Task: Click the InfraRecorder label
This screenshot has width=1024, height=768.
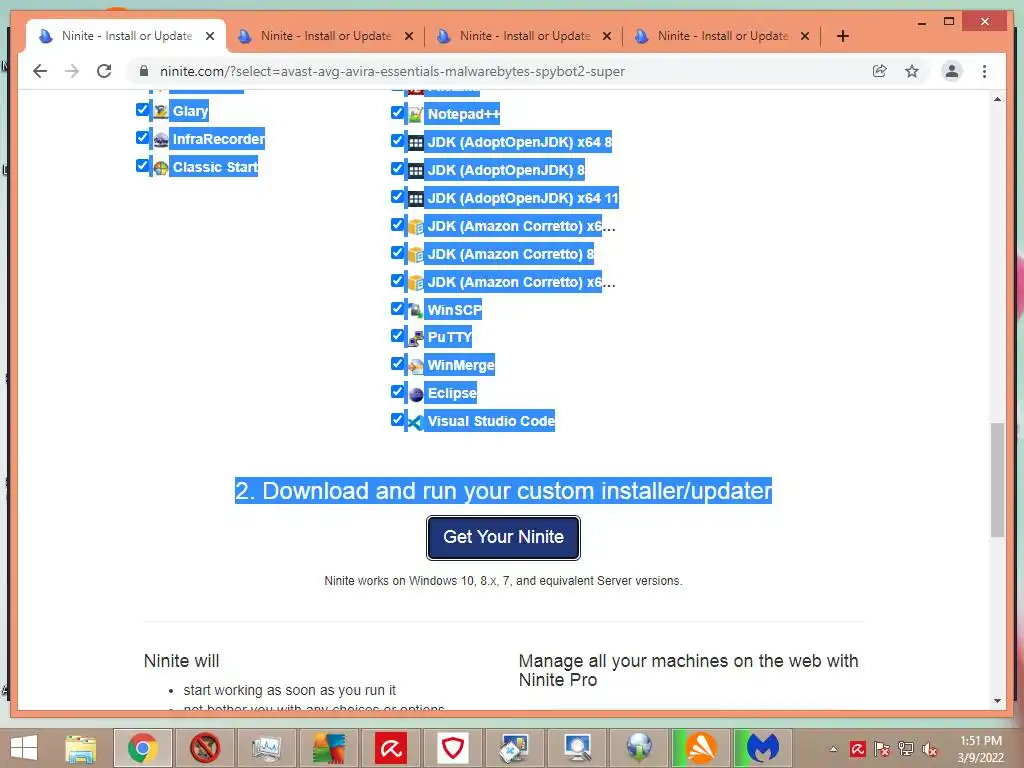Action: pyautogui.click(x=218, y=139)
